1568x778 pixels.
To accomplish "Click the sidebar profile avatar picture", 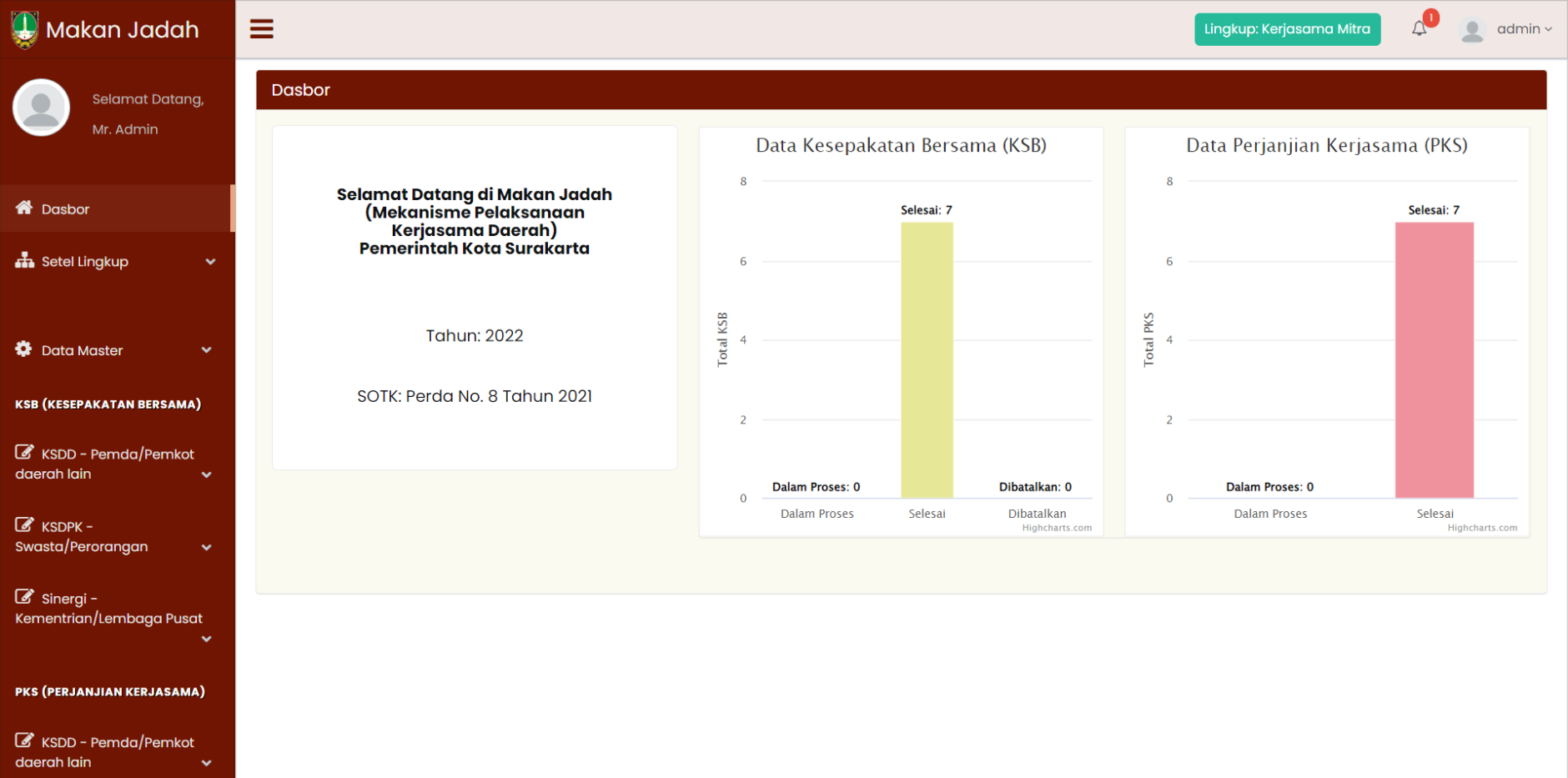I will 41,108.
